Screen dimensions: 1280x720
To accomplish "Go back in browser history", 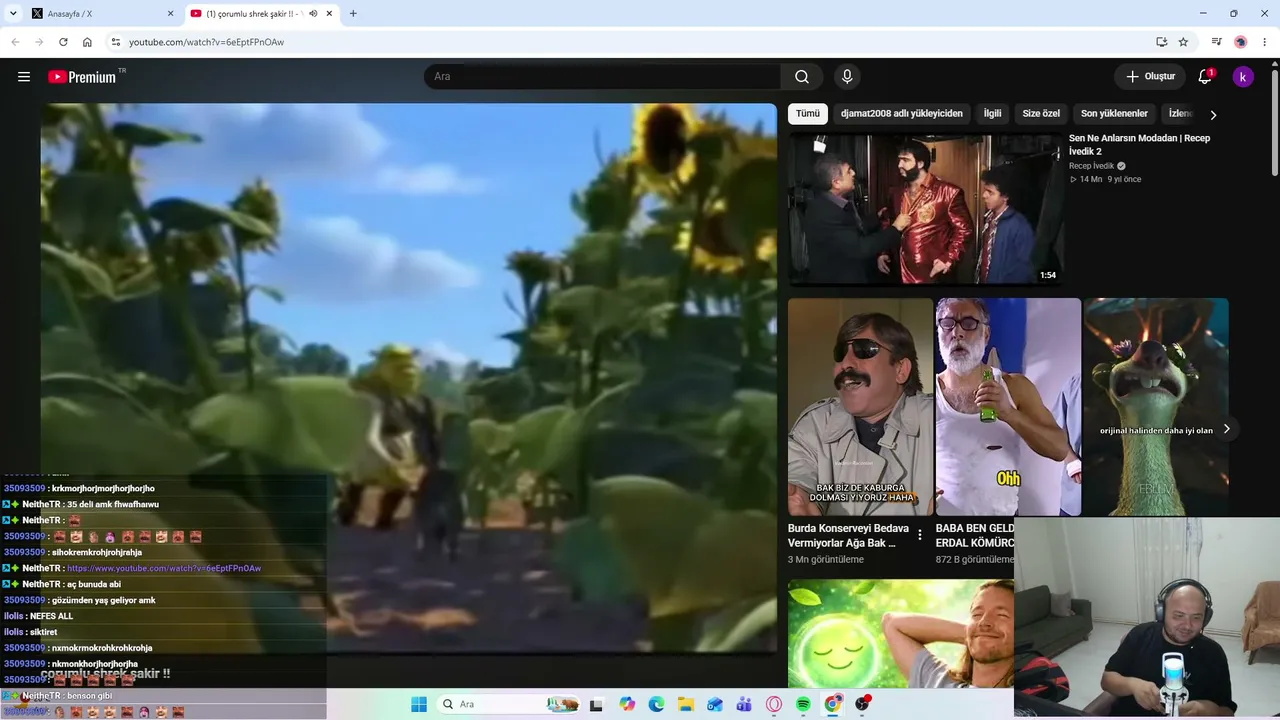I will click(15, 42).
